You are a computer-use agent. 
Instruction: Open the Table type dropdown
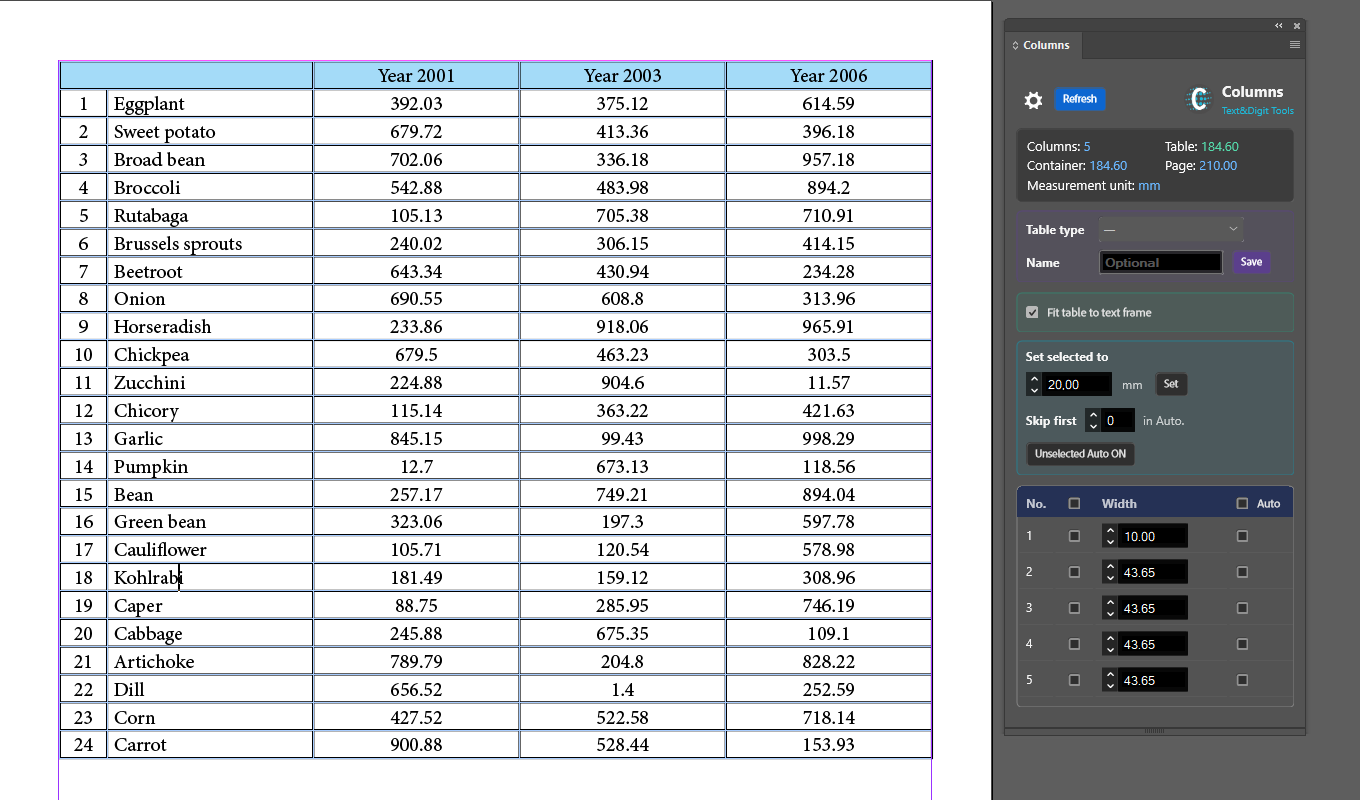tap(1171, 230)
